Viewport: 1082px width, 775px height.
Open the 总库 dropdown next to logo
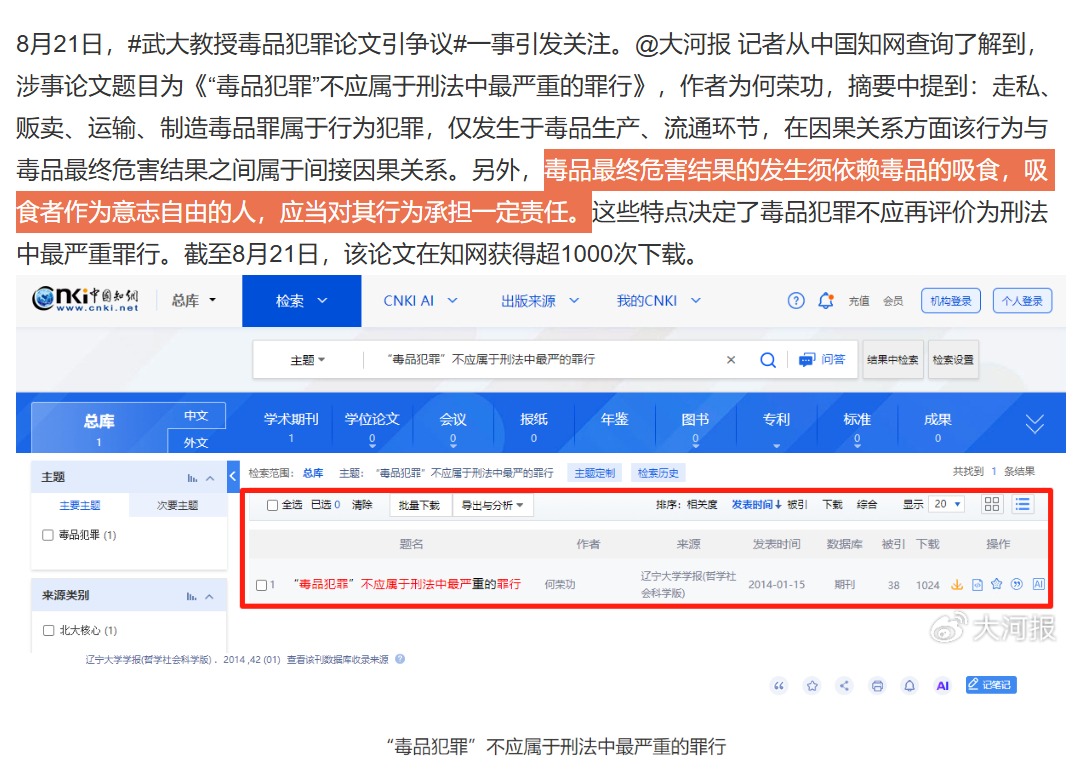194,300
